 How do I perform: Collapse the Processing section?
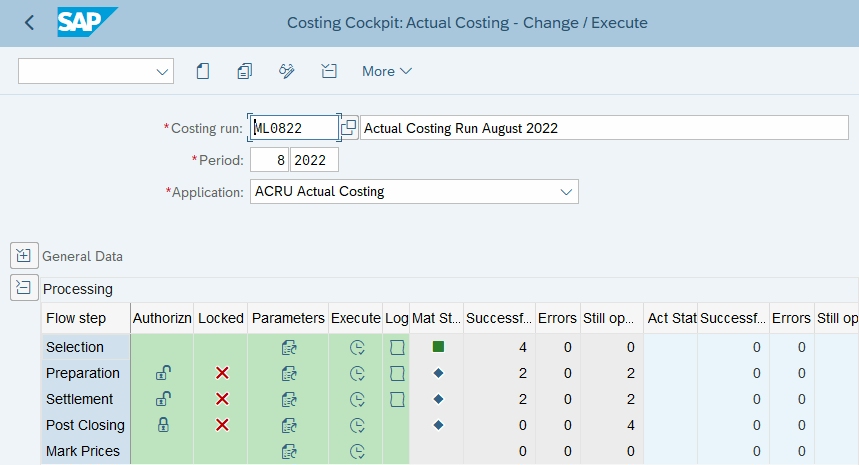click(23, 289)
